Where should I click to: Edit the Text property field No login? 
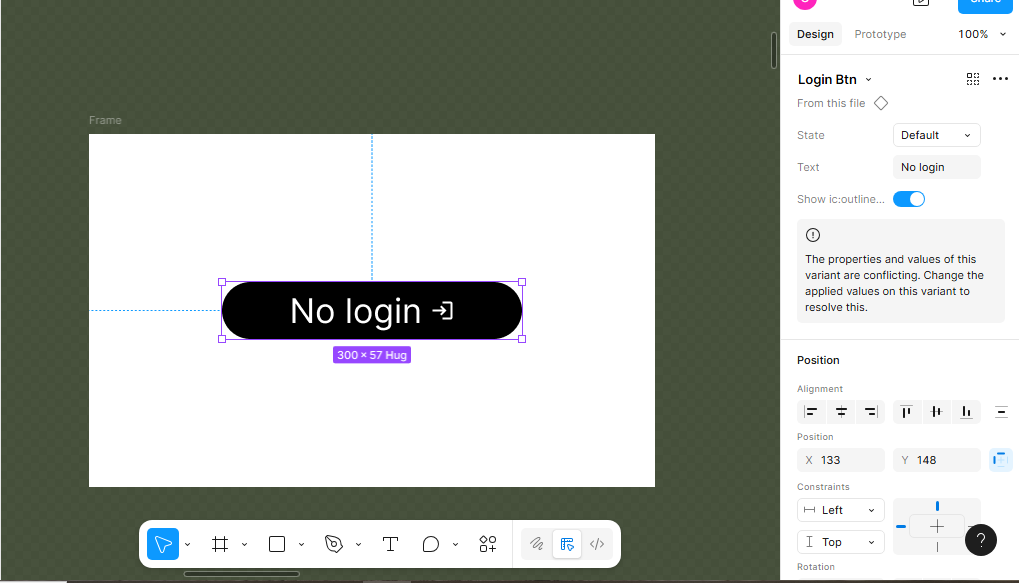[936, 167]
